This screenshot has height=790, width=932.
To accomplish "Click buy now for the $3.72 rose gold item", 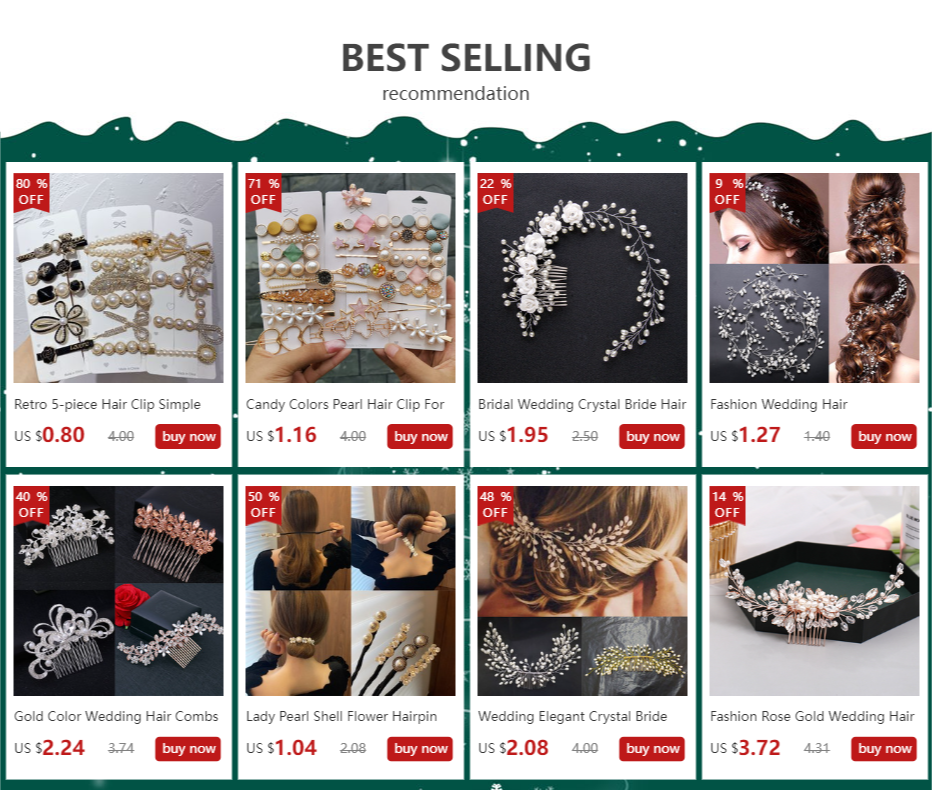I will tap(884, 749).
